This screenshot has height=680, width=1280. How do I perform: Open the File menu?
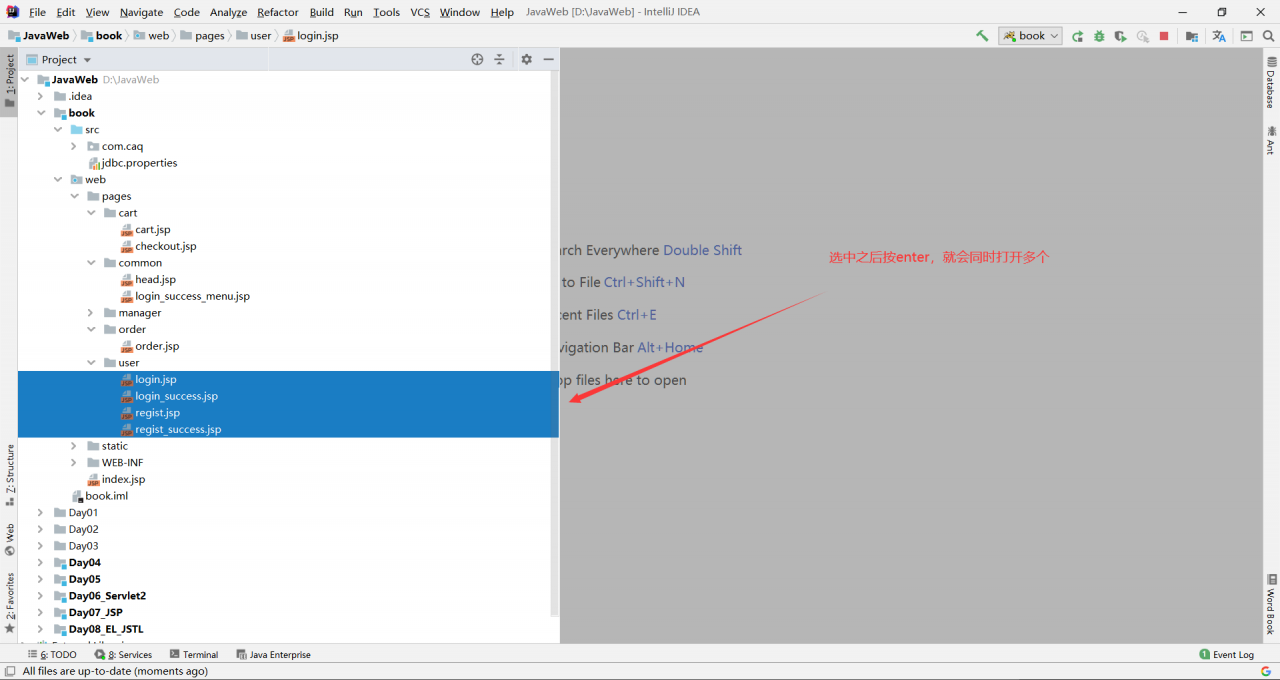pos(37,12)
